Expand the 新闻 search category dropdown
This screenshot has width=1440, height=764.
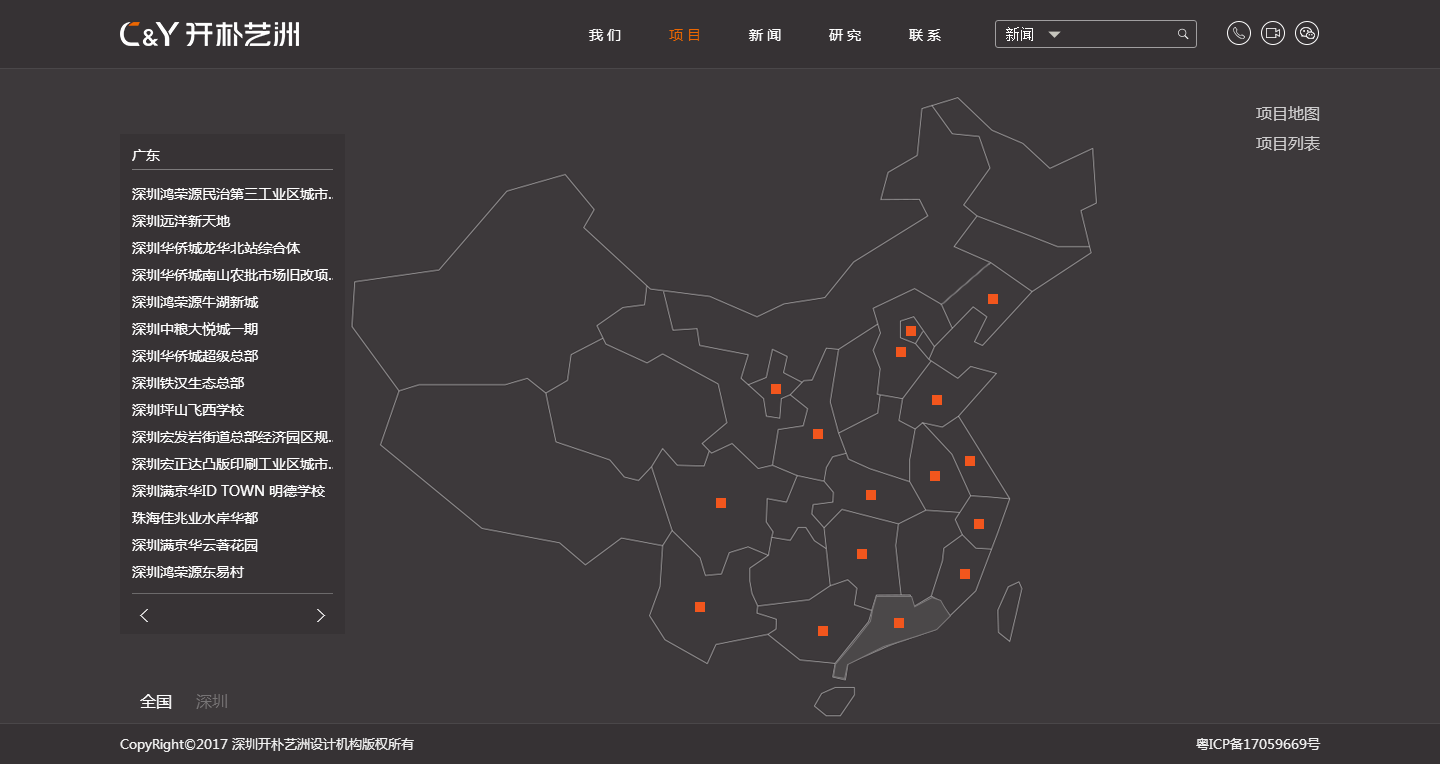pyautogui.click(x=1054, y=34)
